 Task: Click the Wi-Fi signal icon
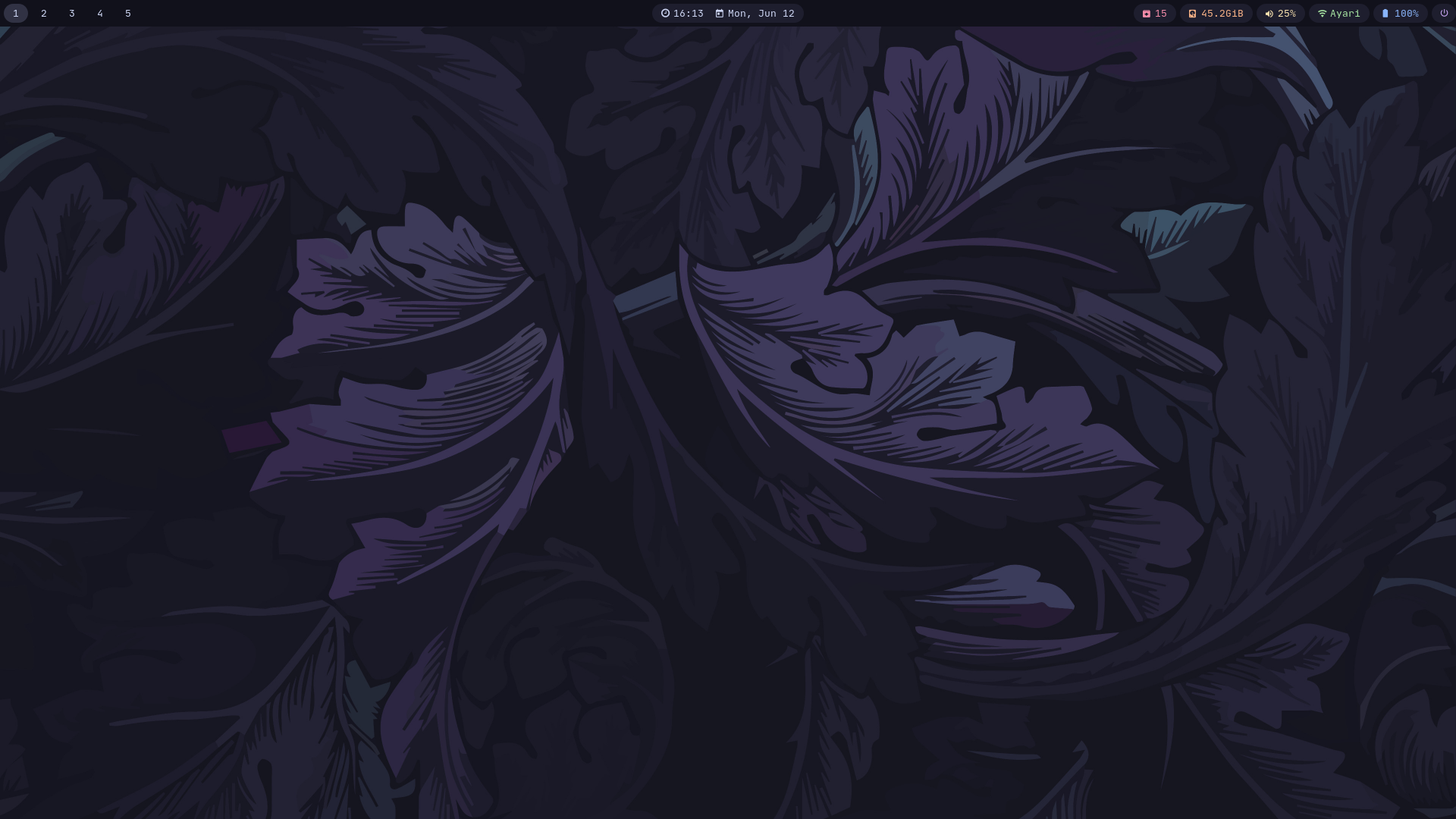(x=1322, y=14)
